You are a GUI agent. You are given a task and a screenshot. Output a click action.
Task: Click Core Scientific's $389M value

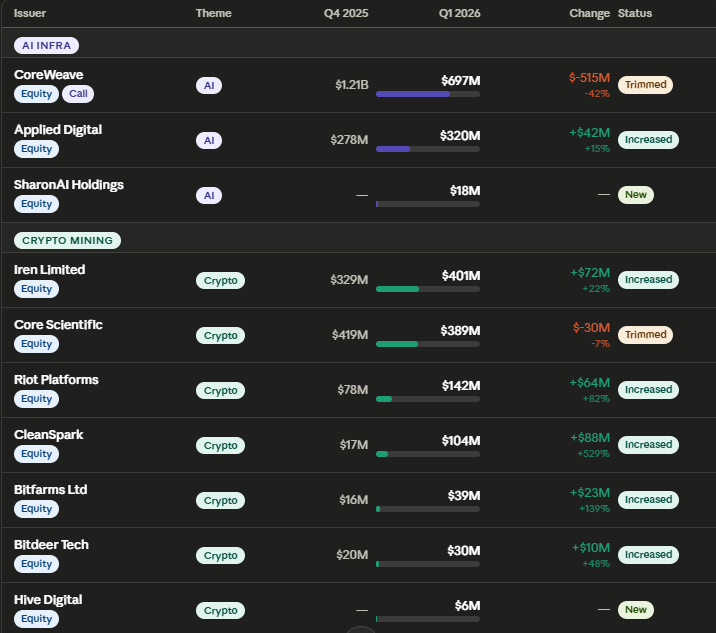pos(460,331)
